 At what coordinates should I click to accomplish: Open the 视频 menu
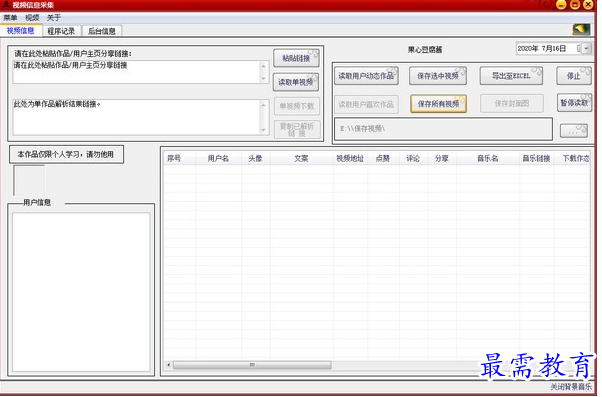tap(32, 18)
